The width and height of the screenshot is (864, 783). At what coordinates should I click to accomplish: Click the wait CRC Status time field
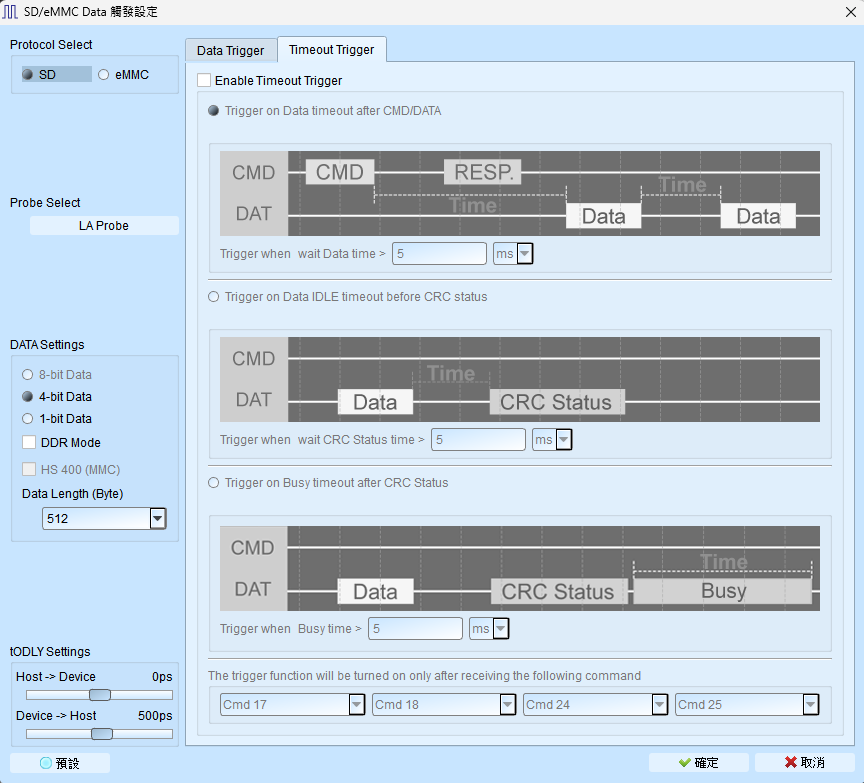(478, 440)
